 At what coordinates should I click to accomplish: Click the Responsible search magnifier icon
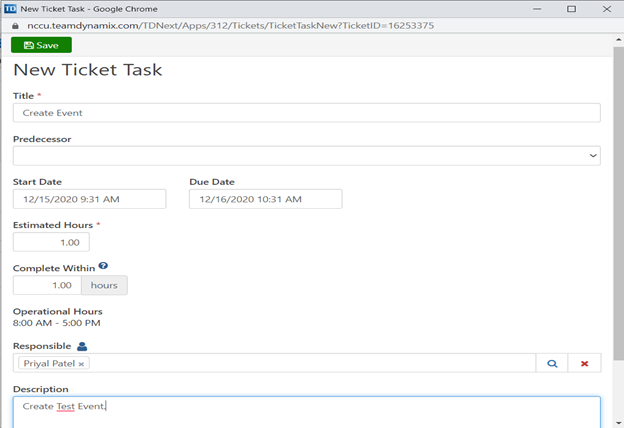coord(552,363)
